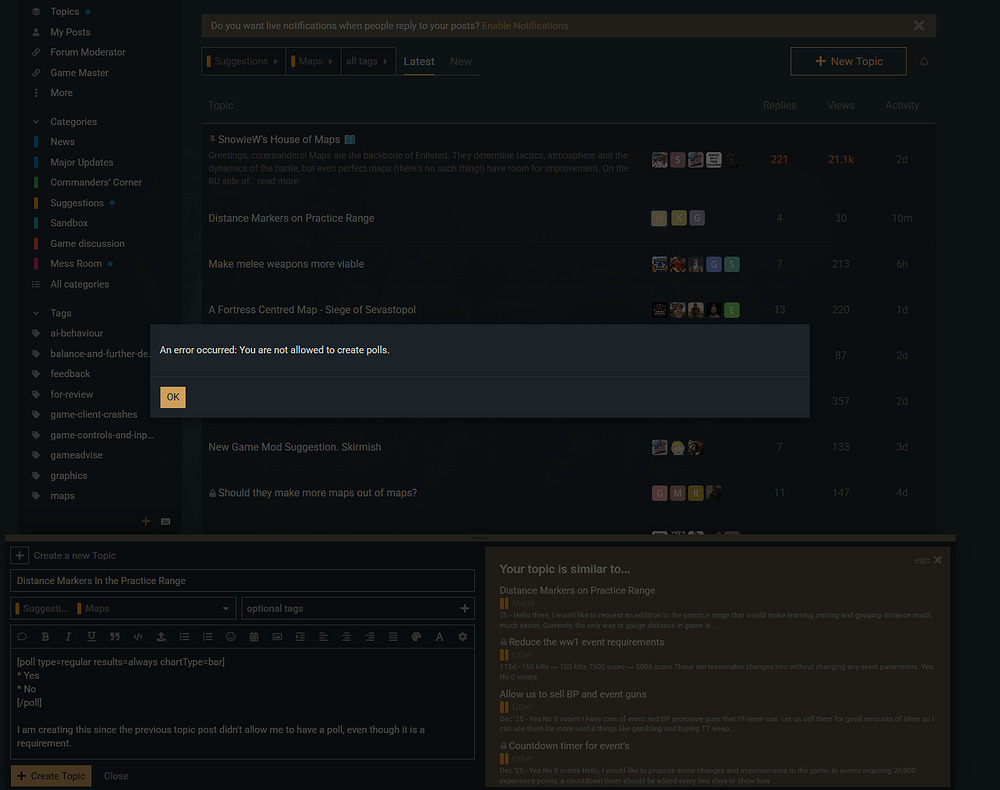Open the emoji picker in the composer

(x=231, y=636)
